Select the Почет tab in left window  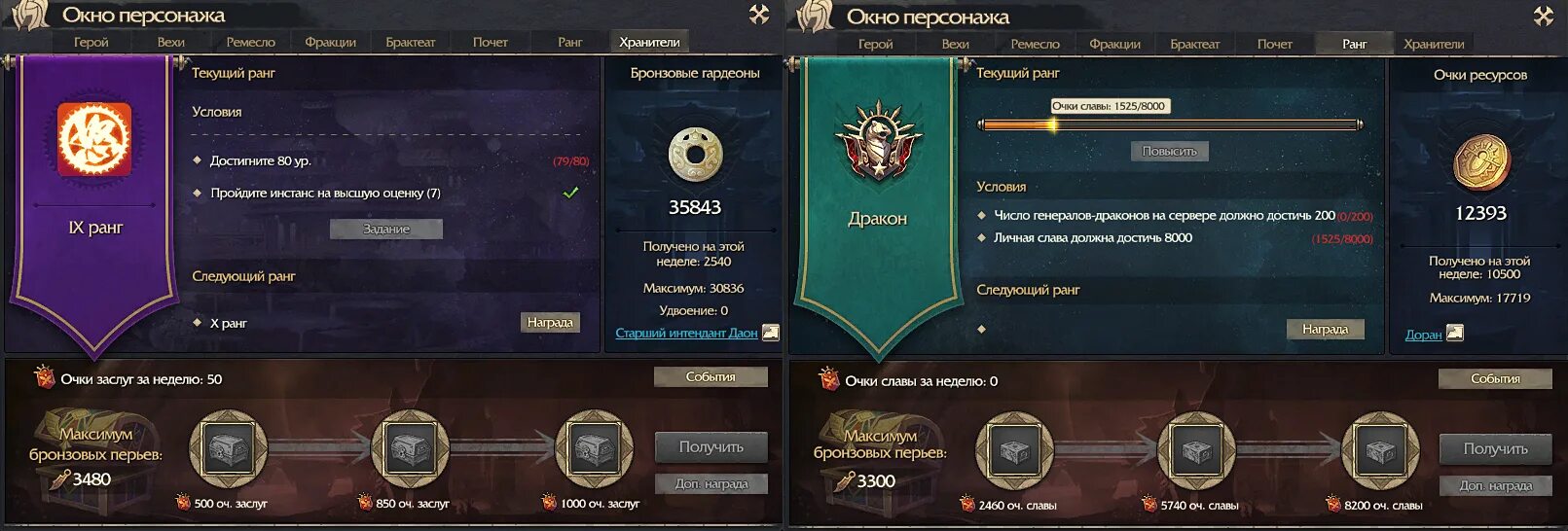click(491, 42)
